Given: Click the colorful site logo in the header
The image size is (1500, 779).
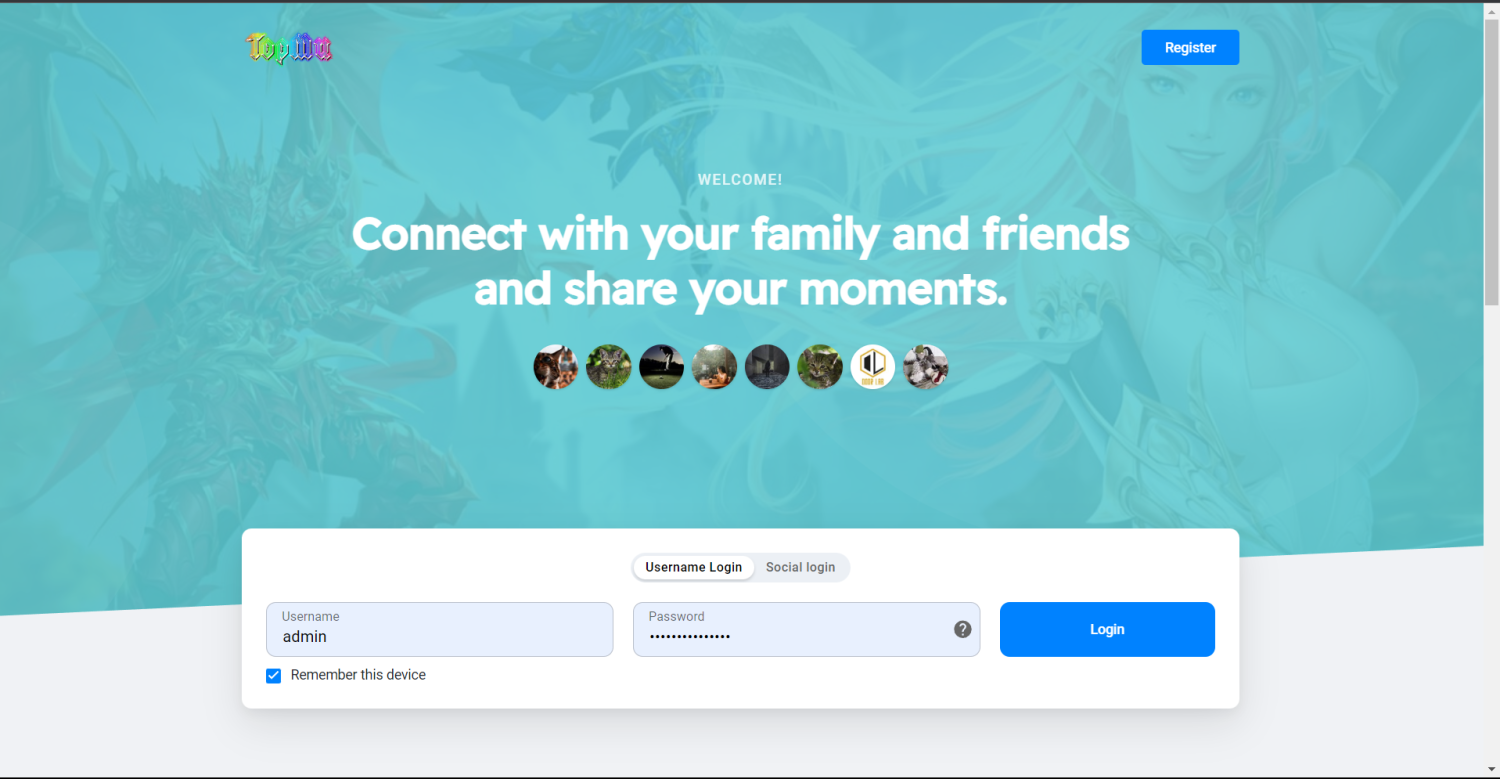Looking at the screenshot, I should click(x=289, y=47).
